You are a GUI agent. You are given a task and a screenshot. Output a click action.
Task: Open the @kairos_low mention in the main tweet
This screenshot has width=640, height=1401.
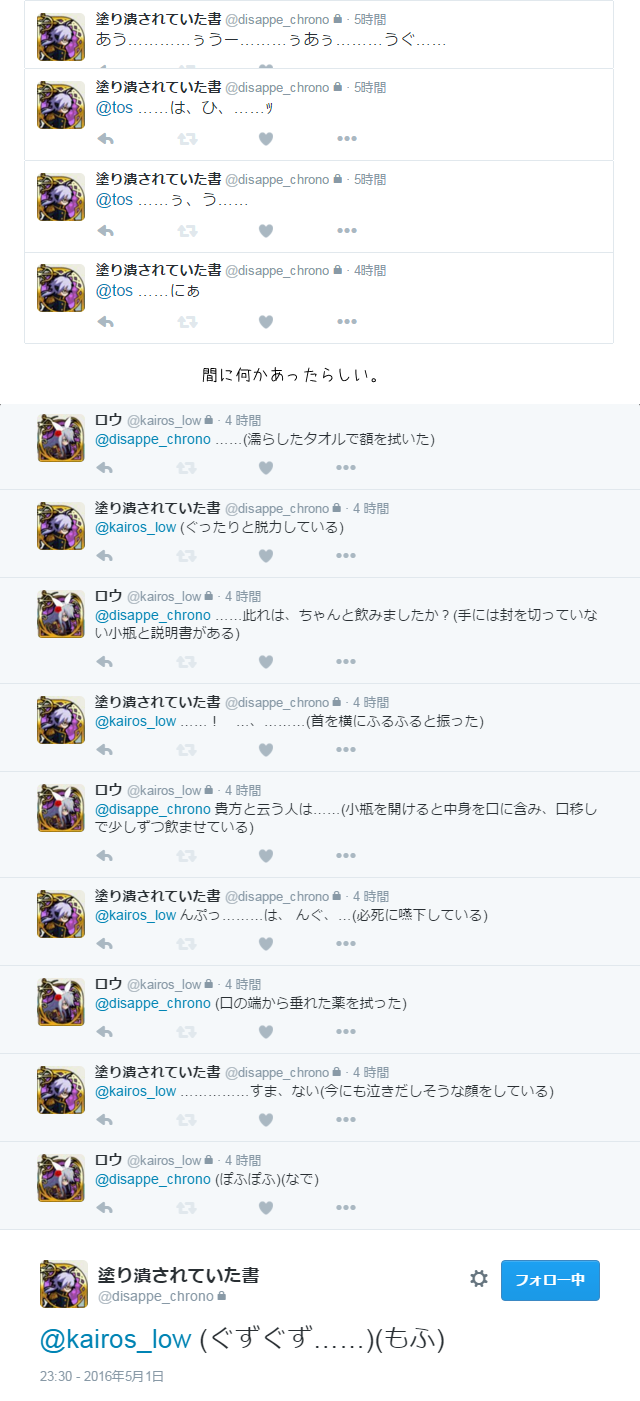click(115, 1339)
